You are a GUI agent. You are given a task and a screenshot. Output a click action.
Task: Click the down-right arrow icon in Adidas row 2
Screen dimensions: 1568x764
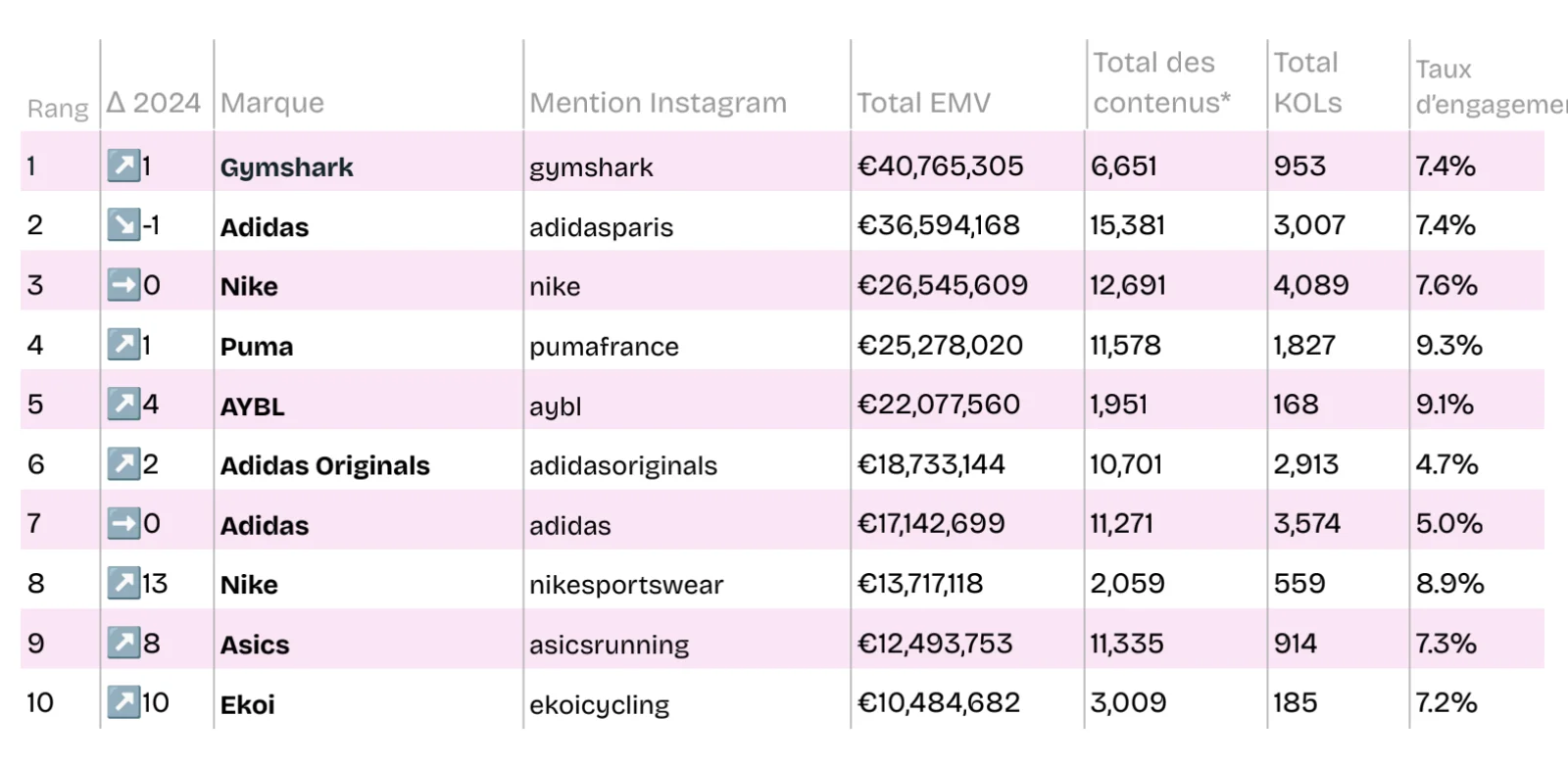pos(123,225)
